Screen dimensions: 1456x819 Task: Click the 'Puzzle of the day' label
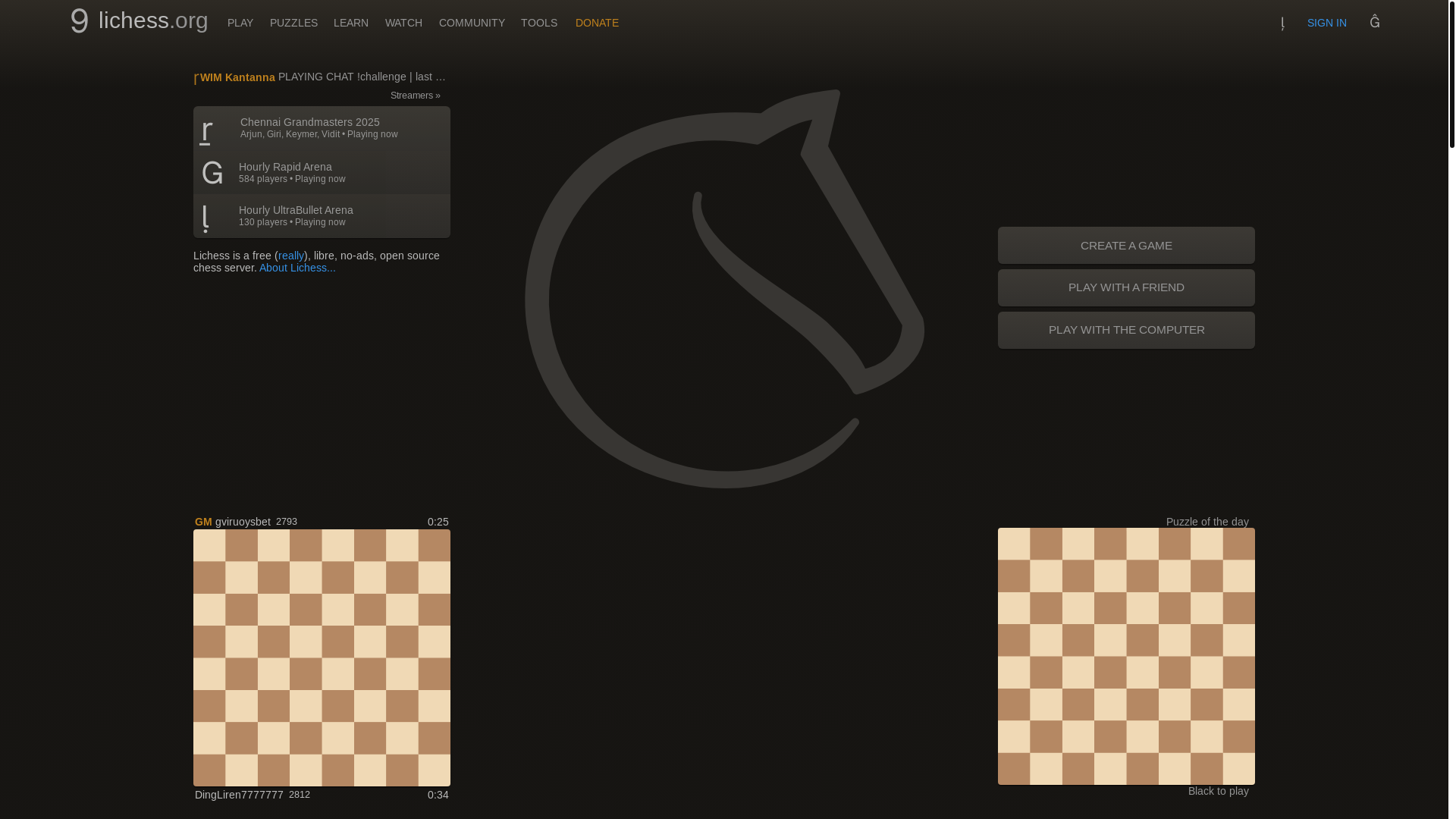(x=1207, y=522)
